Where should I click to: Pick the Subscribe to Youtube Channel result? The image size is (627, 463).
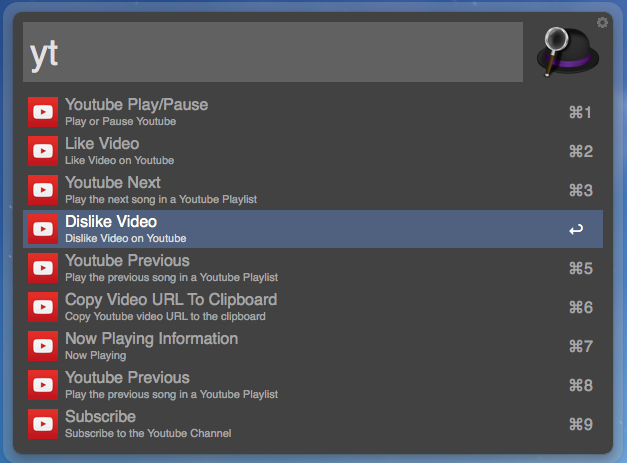pos(300,424)
